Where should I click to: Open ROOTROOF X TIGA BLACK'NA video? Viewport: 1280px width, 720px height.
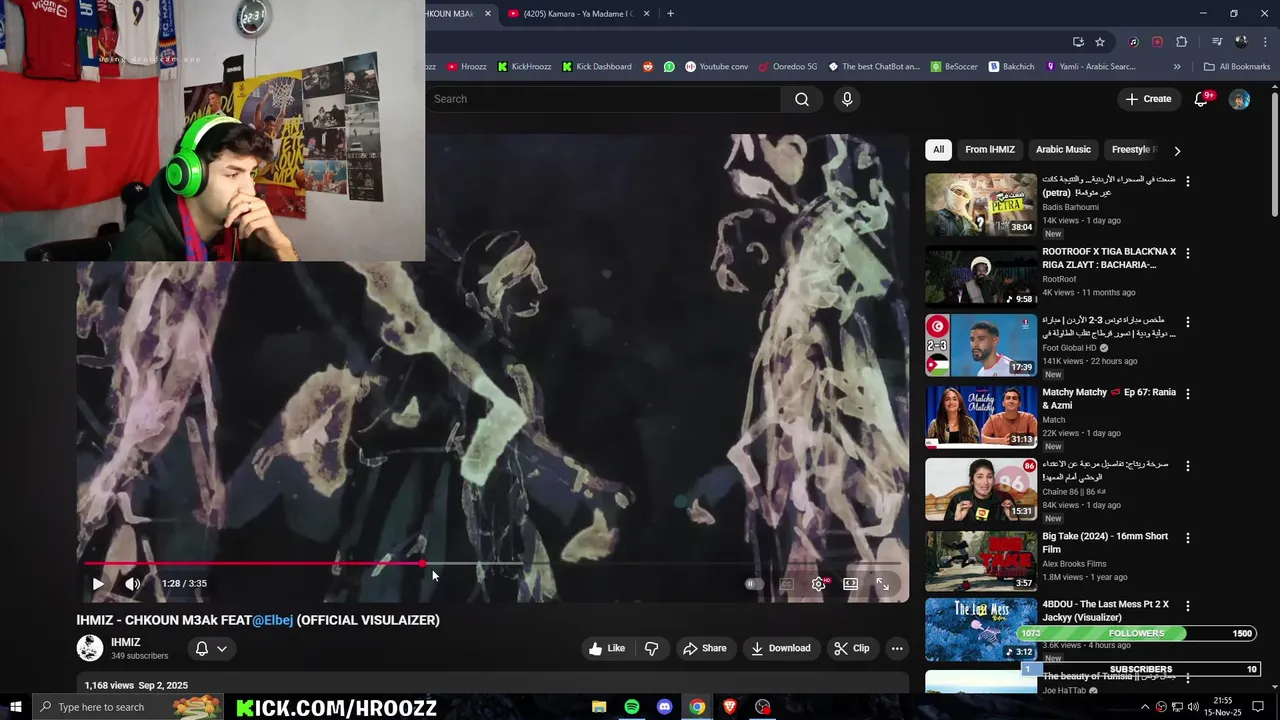pos(981,276)
